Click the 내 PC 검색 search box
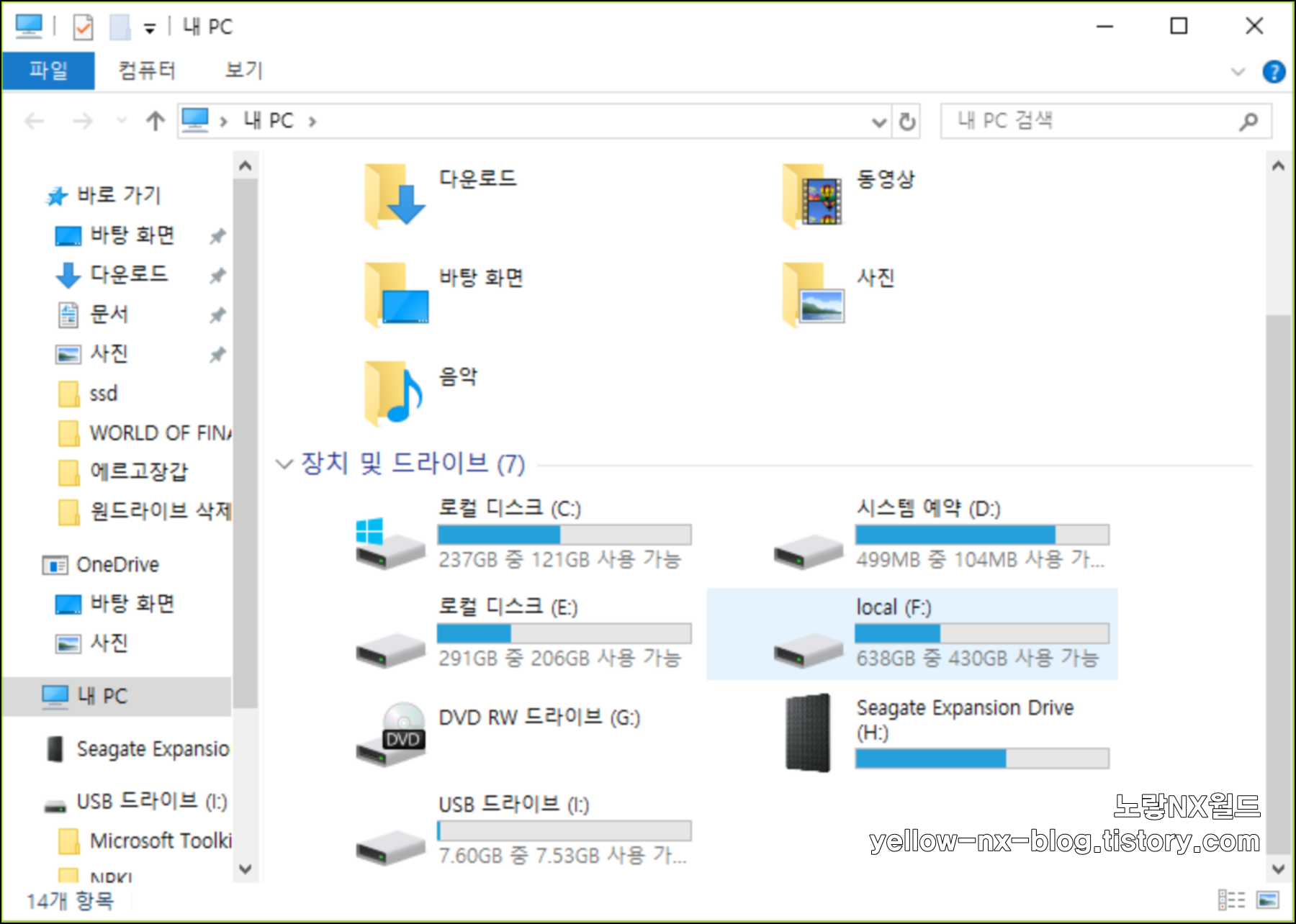This screenshot has width=1296, height=924. pos(1106,121)
